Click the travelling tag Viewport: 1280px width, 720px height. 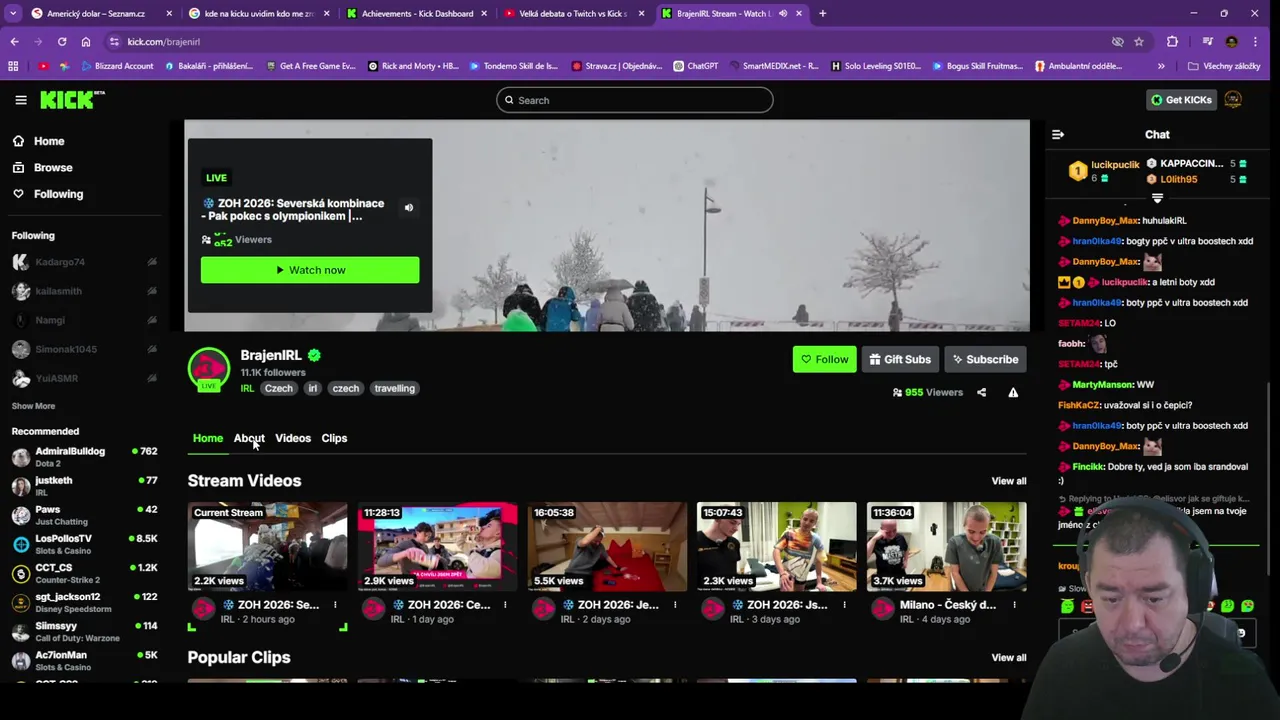(394, 389)
